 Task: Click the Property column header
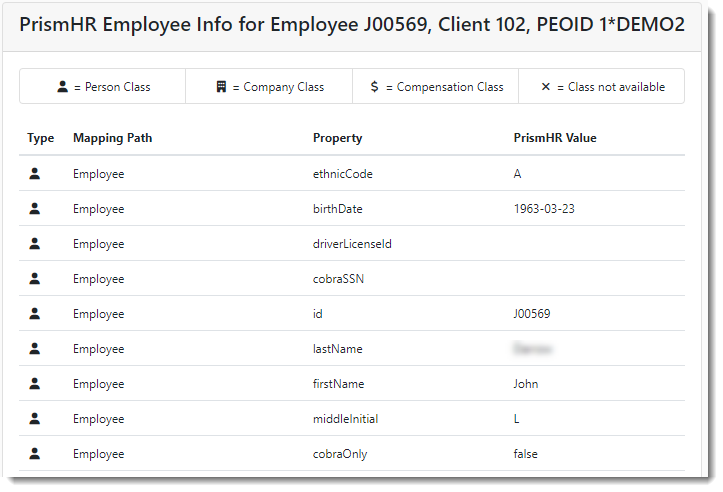click(337, 138)
